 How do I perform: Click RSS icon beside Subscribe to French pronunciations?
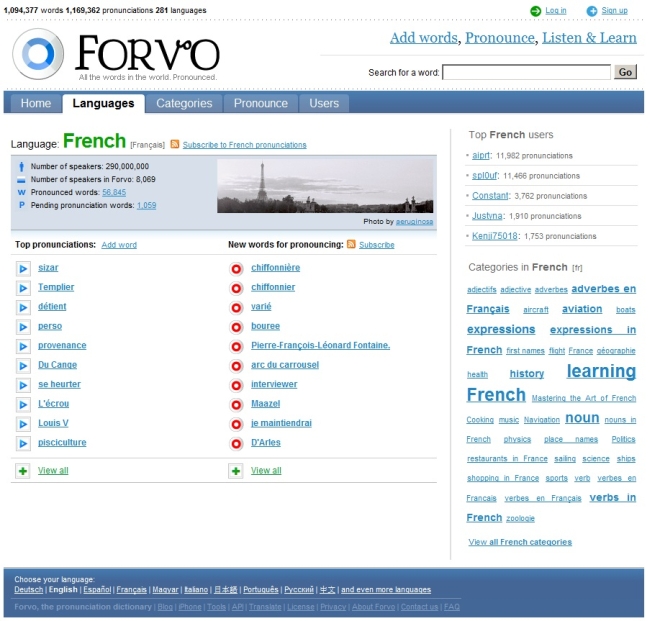pos(175,144)
